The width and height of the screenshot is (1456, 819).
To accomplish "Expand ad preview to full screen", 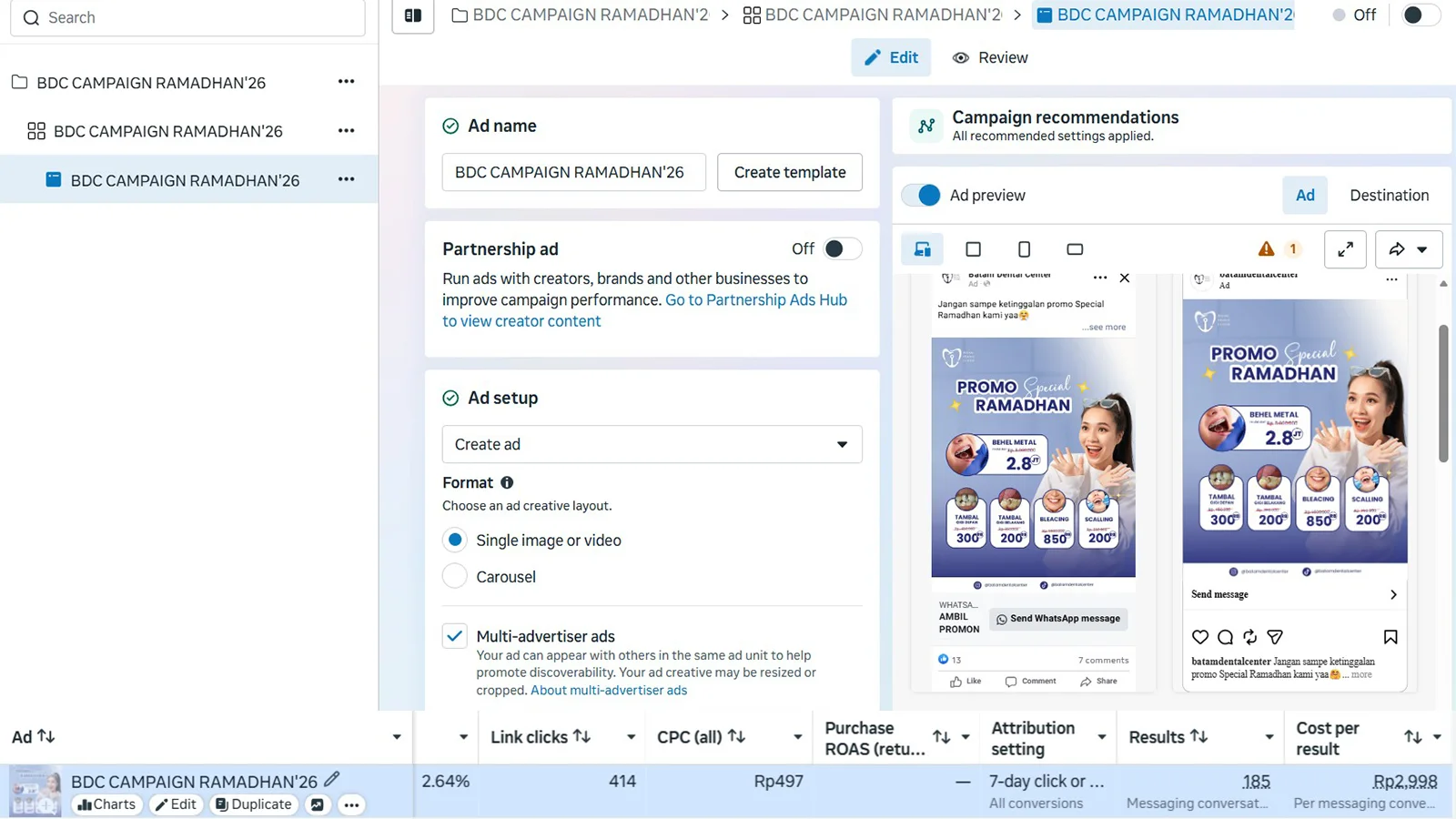I will point(1345,249).
